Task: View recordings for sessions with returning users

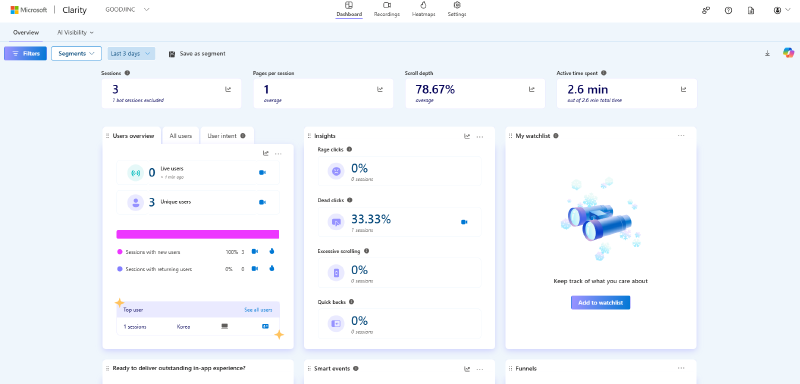Action: 255,268
